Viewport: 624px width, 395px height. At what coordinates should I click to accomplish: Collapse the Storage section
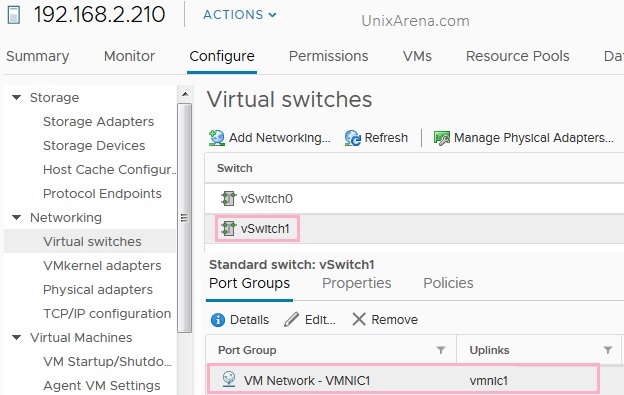coord(16,97)
